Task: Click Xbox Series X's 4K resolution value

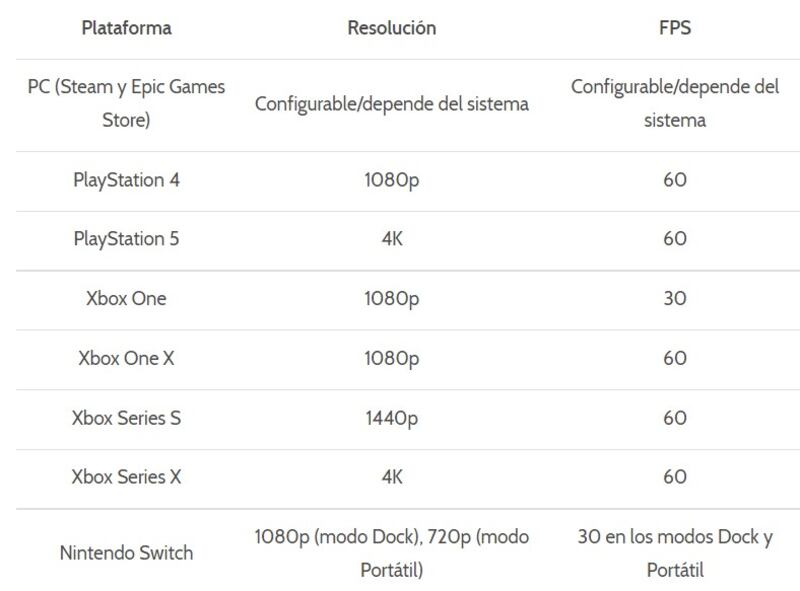Action: (391, 478)
